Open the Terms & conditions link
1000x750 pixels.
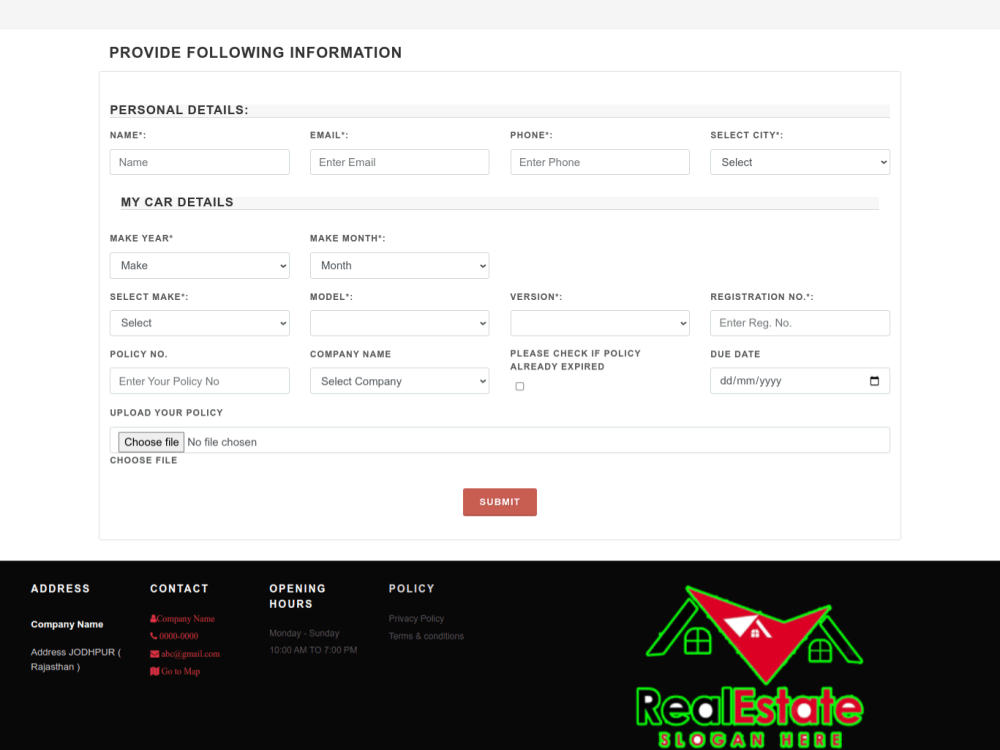(x=426, y=636)
